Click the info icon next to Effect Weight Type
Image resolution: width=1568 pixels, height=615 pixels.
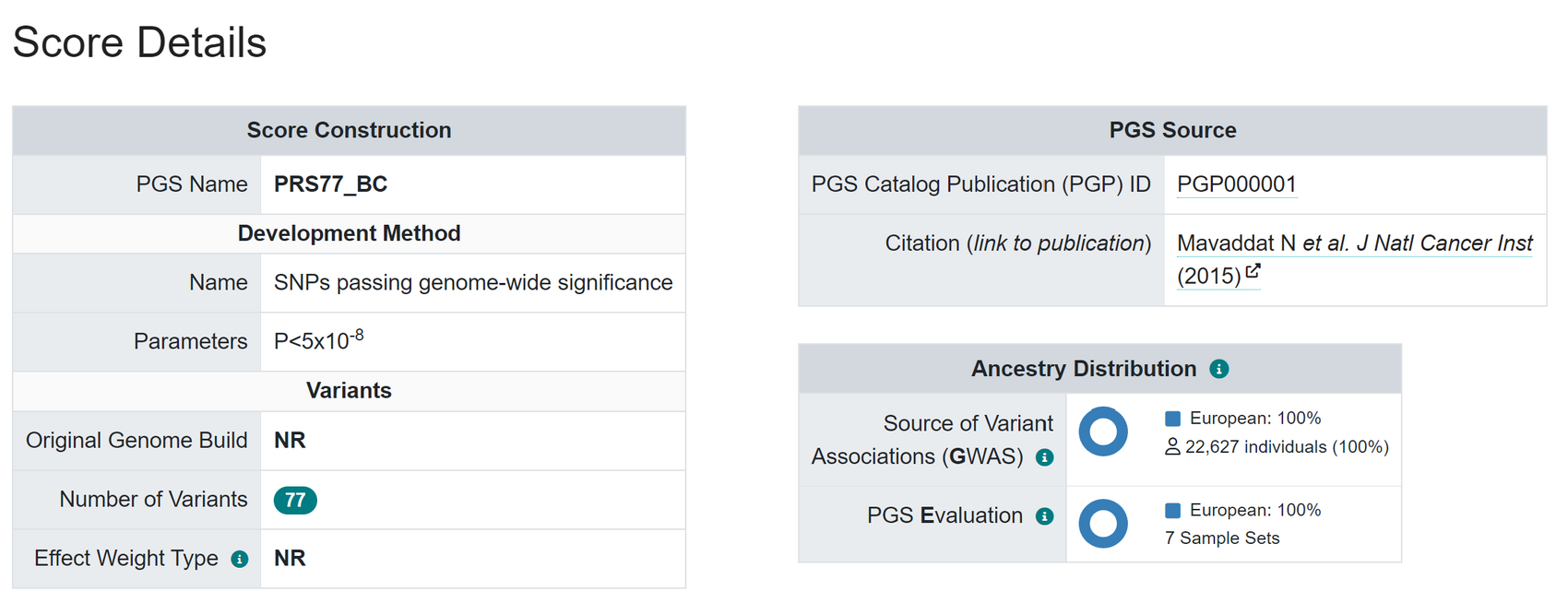coord(241,558)
